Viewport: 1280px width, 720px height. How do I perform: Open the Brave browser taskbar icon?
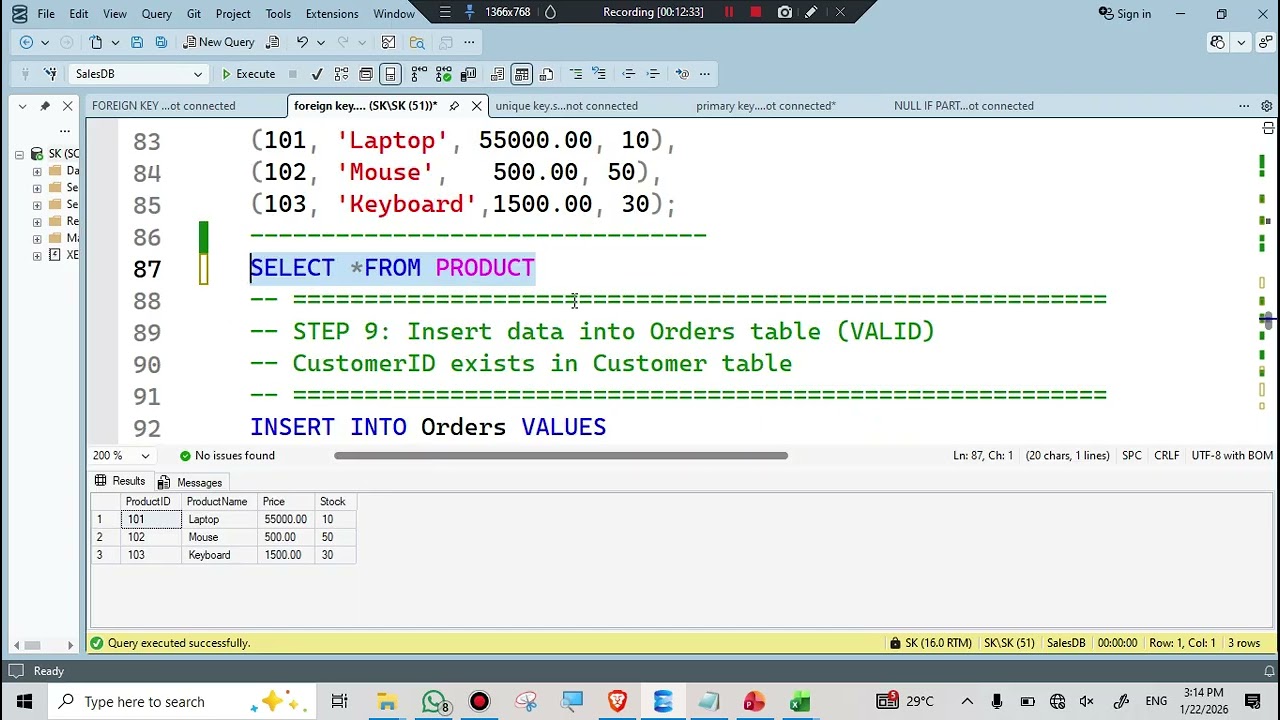tap(617, 702)
